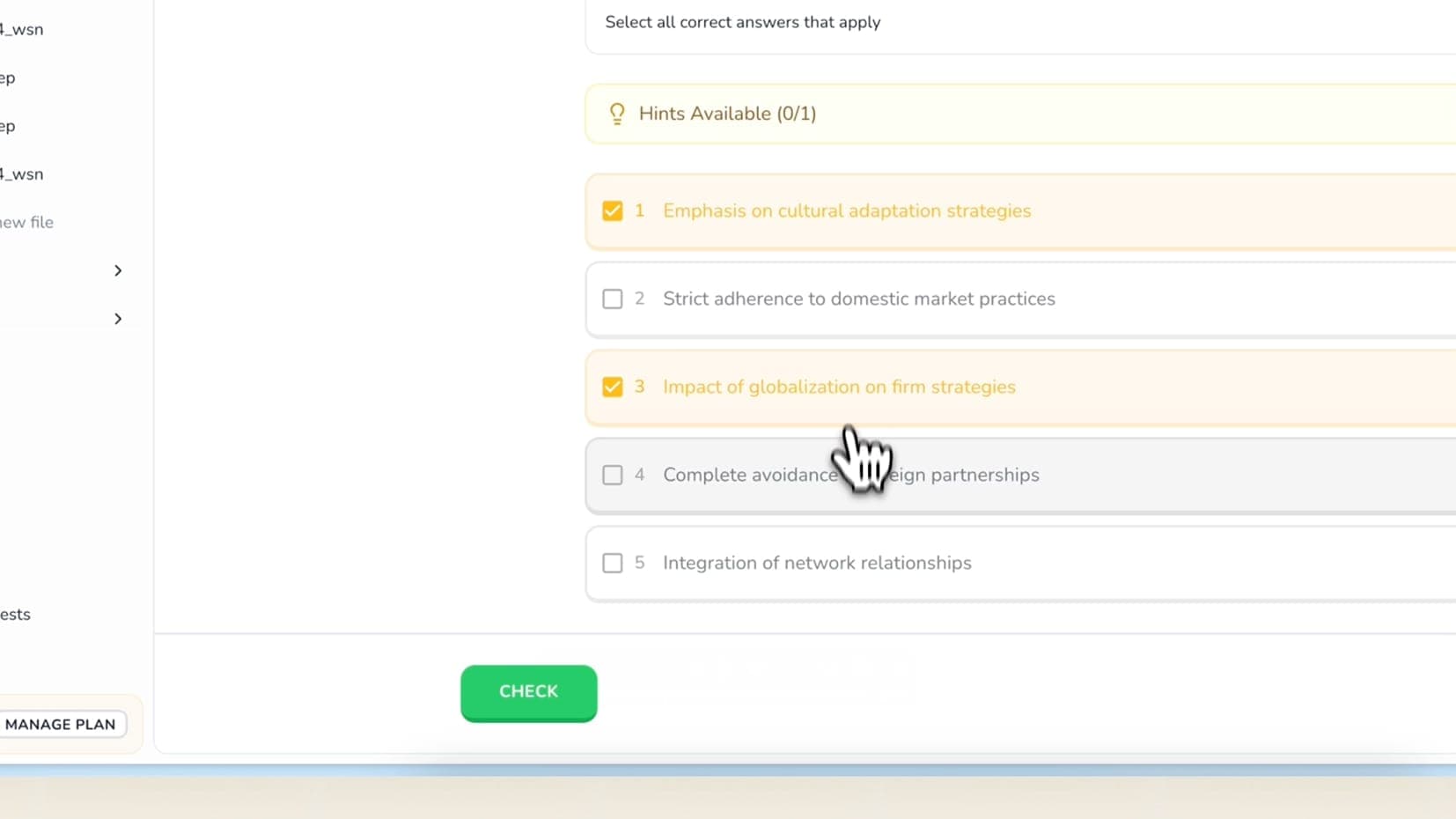
Task: Expand the upper sidebar chevron
Action: [x=118, y=270]
